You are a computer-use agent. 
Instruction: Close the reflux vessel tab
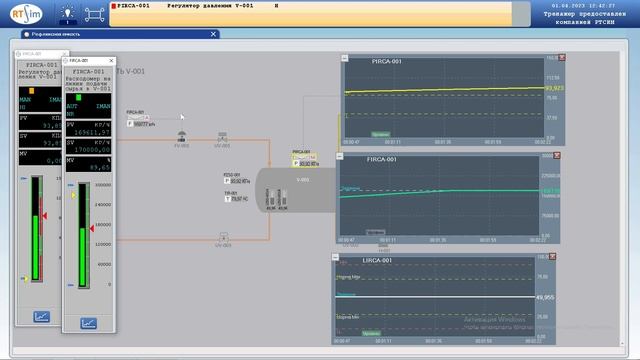pyautogui.click(x=213, y=34)
